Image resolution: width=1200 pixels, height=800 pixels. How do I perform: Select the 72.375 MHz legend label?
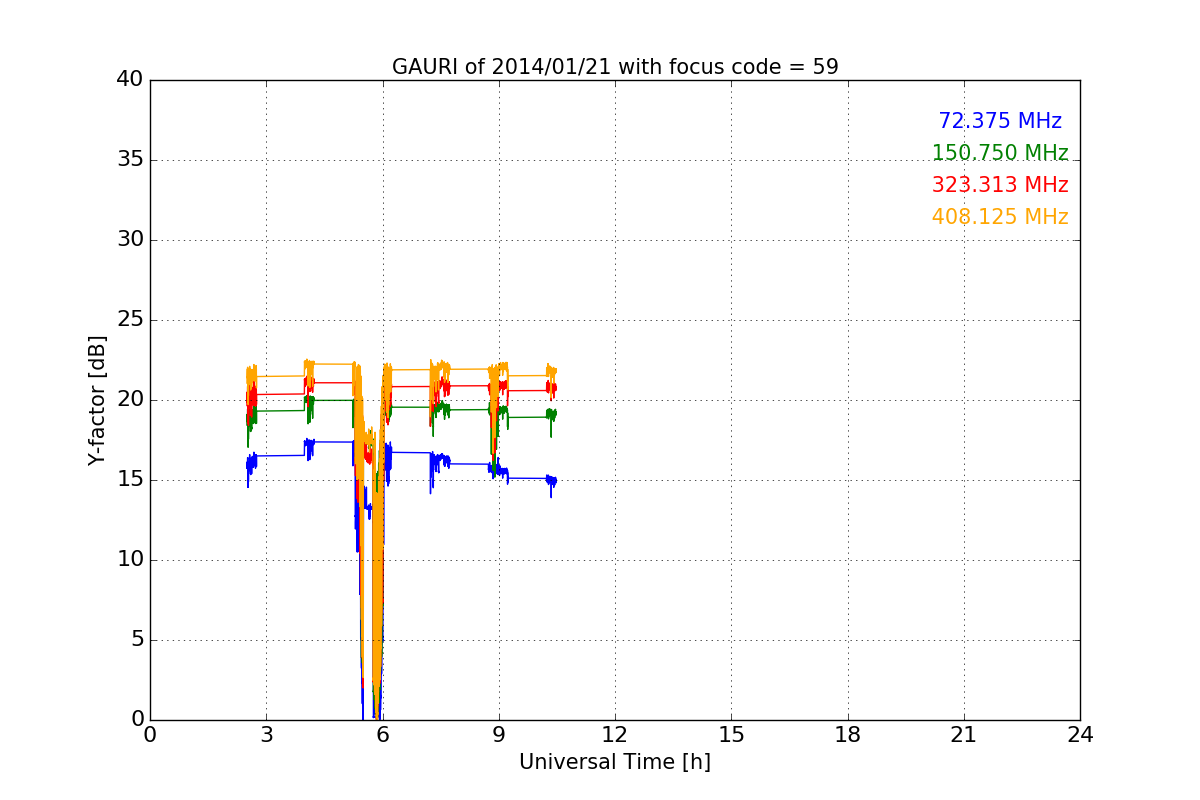point(1000,121)
